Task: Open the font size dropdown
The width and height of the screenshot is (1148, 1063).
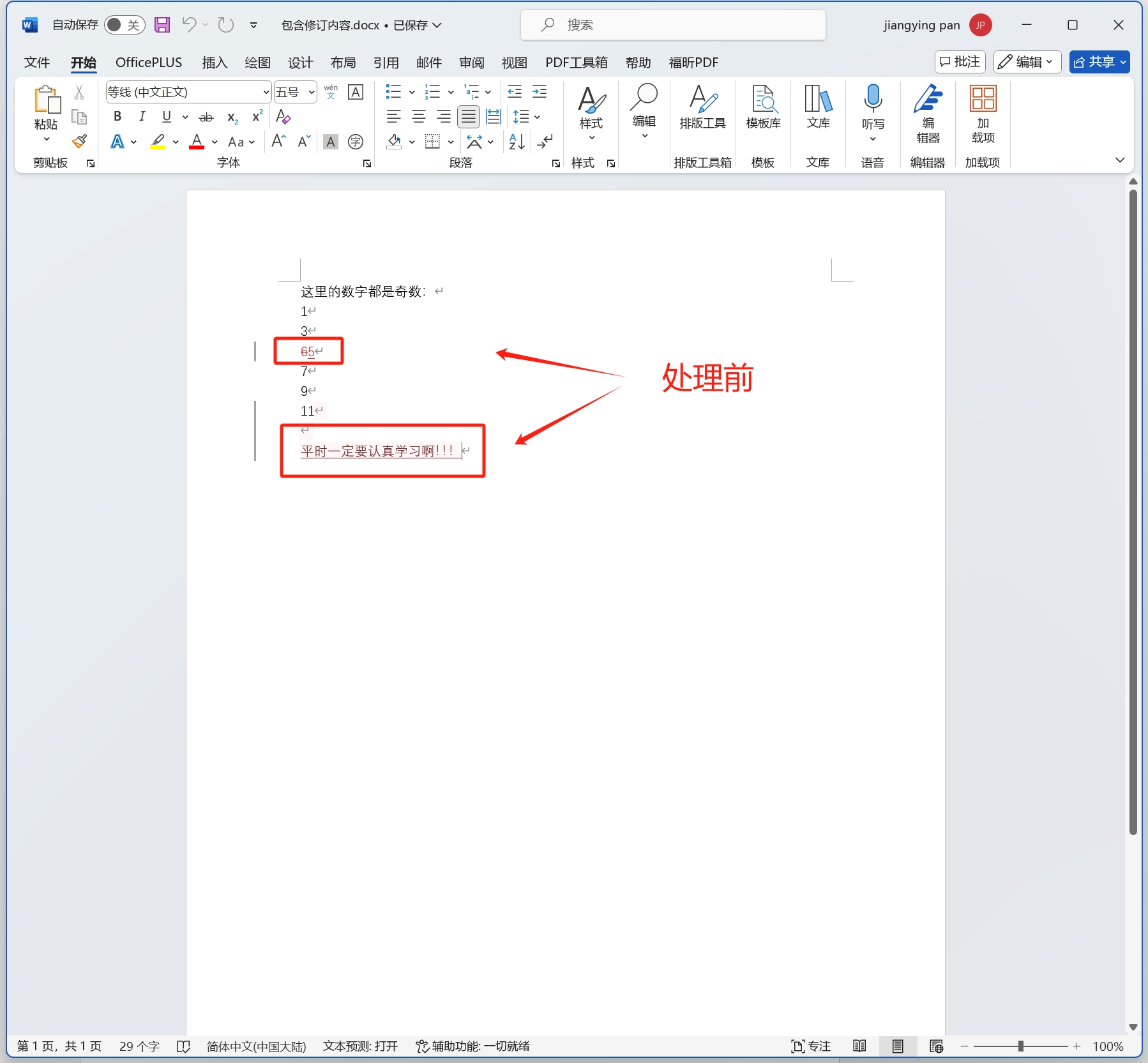Action: [311, 91]
